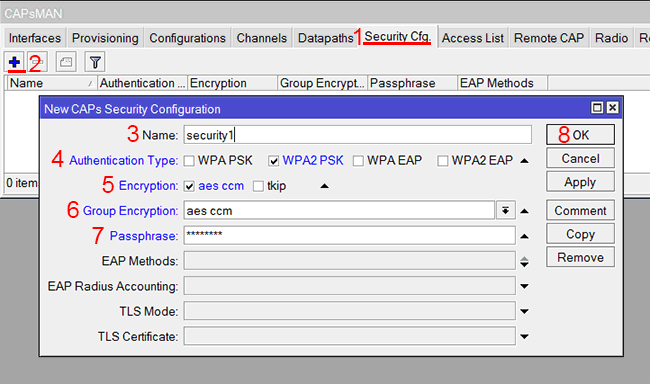
Task: Toggle the WPA2 EAP checkbox
Action: point(443,161)
